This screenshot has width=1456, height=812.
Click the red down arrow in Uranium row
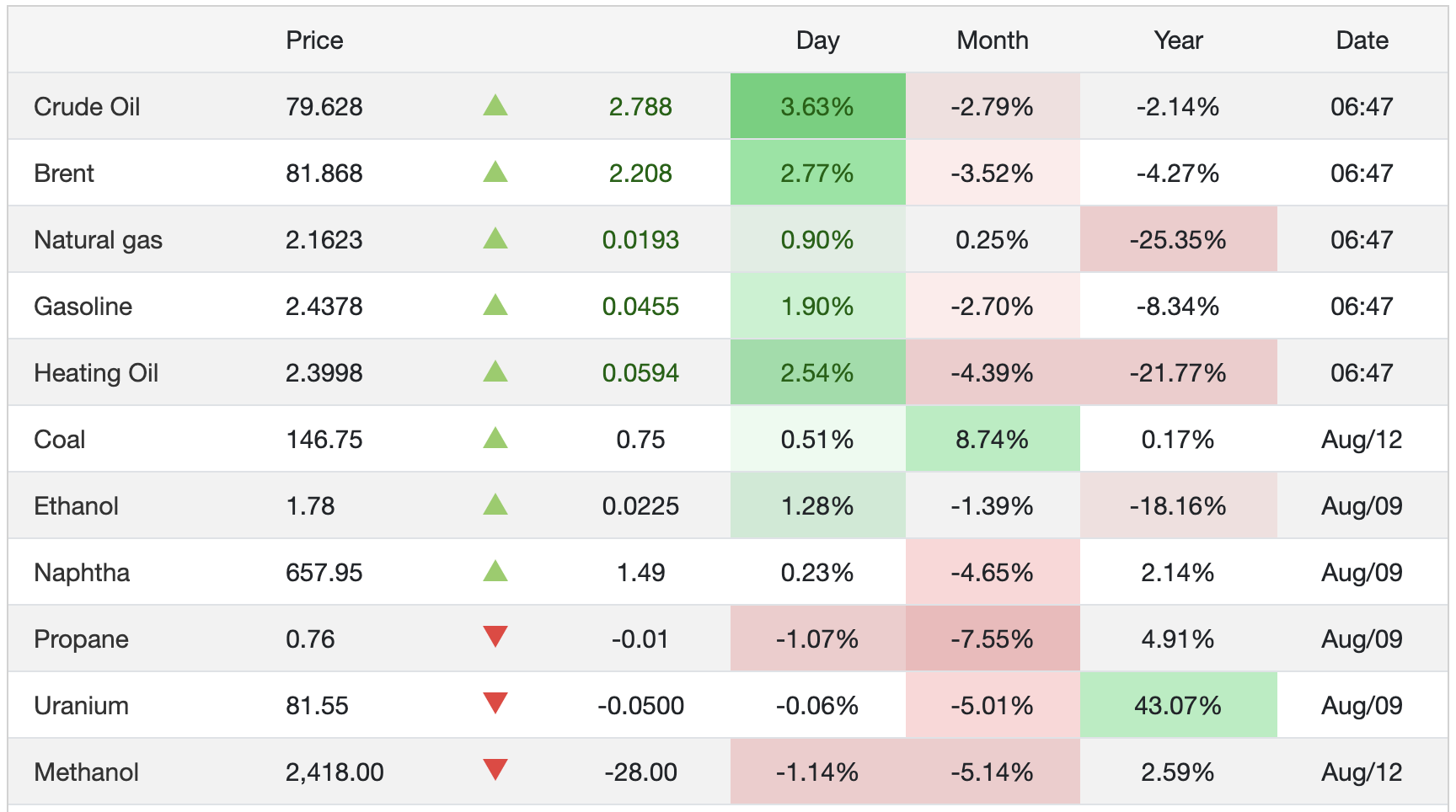click(495, 703)
